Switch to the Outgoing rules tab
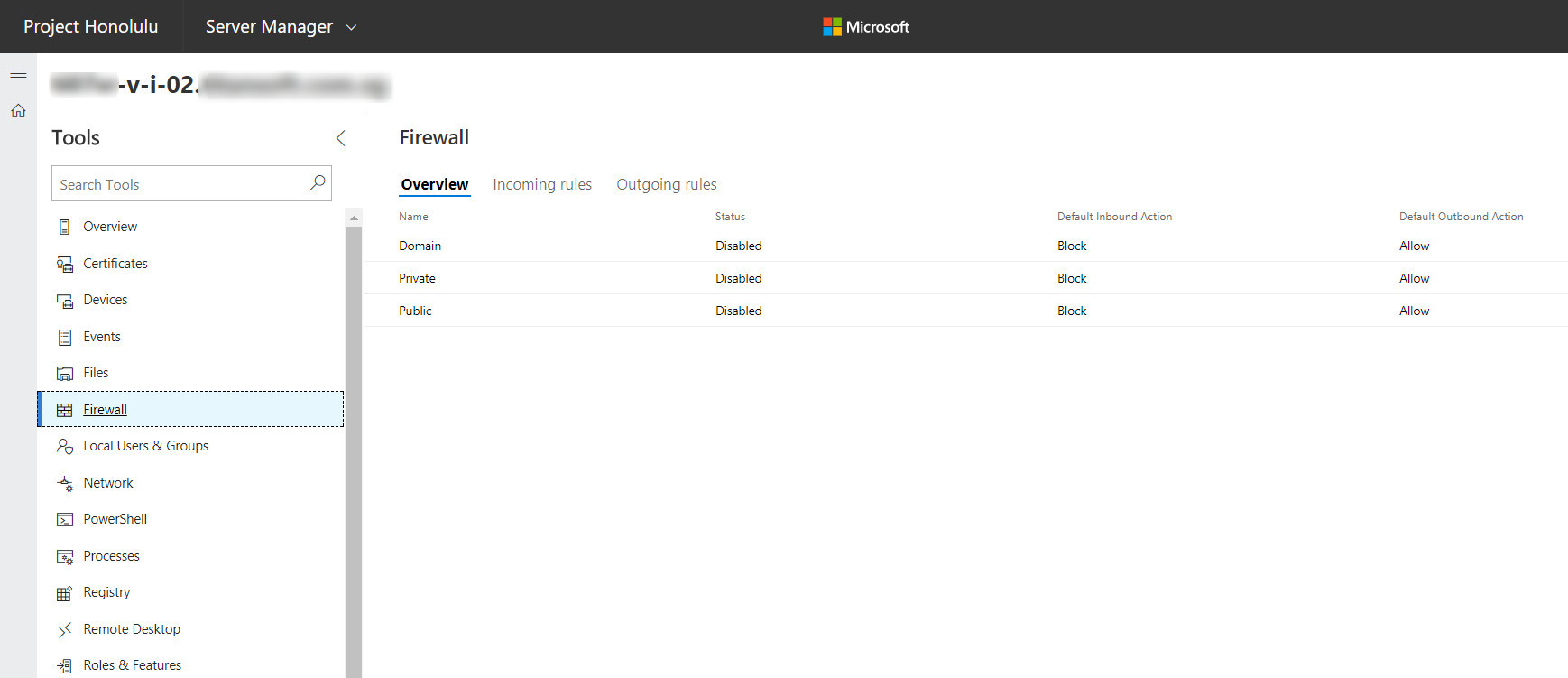 (666, 184)
